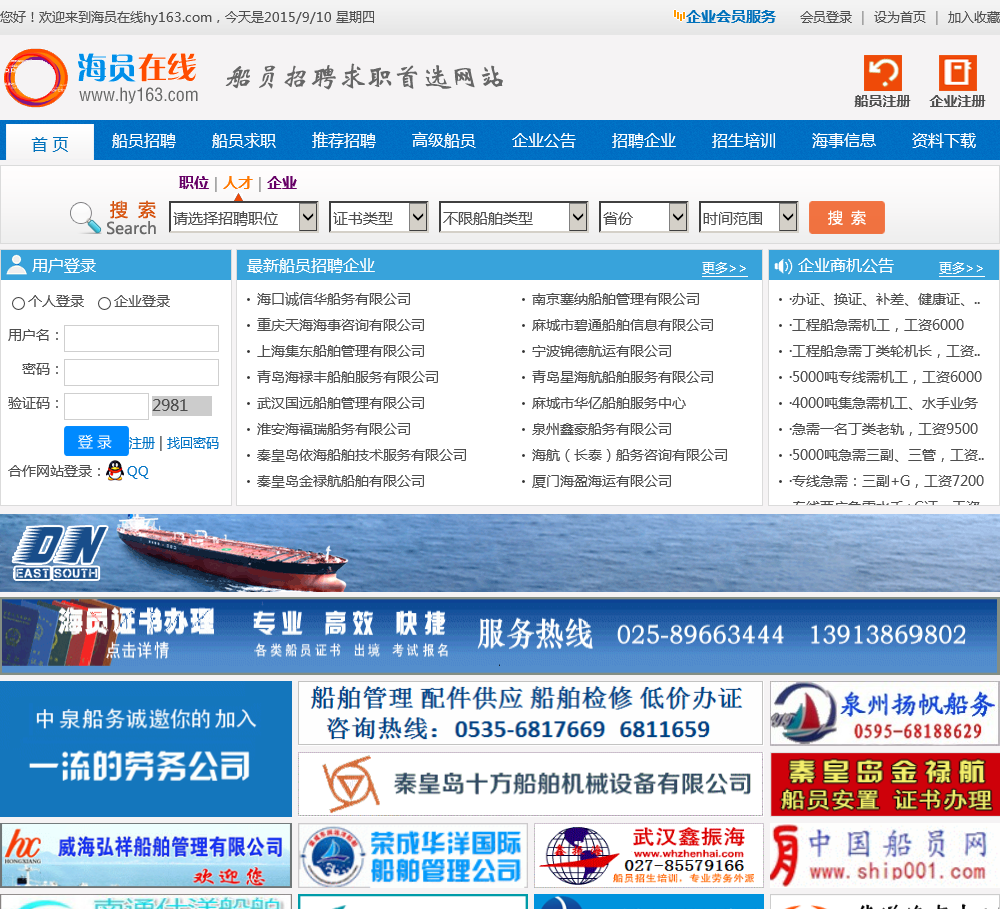Open the 资料下载 nav menu
Image resolution: width=1000 pixels, height=909 pixels.
click(x=944, y=140)
